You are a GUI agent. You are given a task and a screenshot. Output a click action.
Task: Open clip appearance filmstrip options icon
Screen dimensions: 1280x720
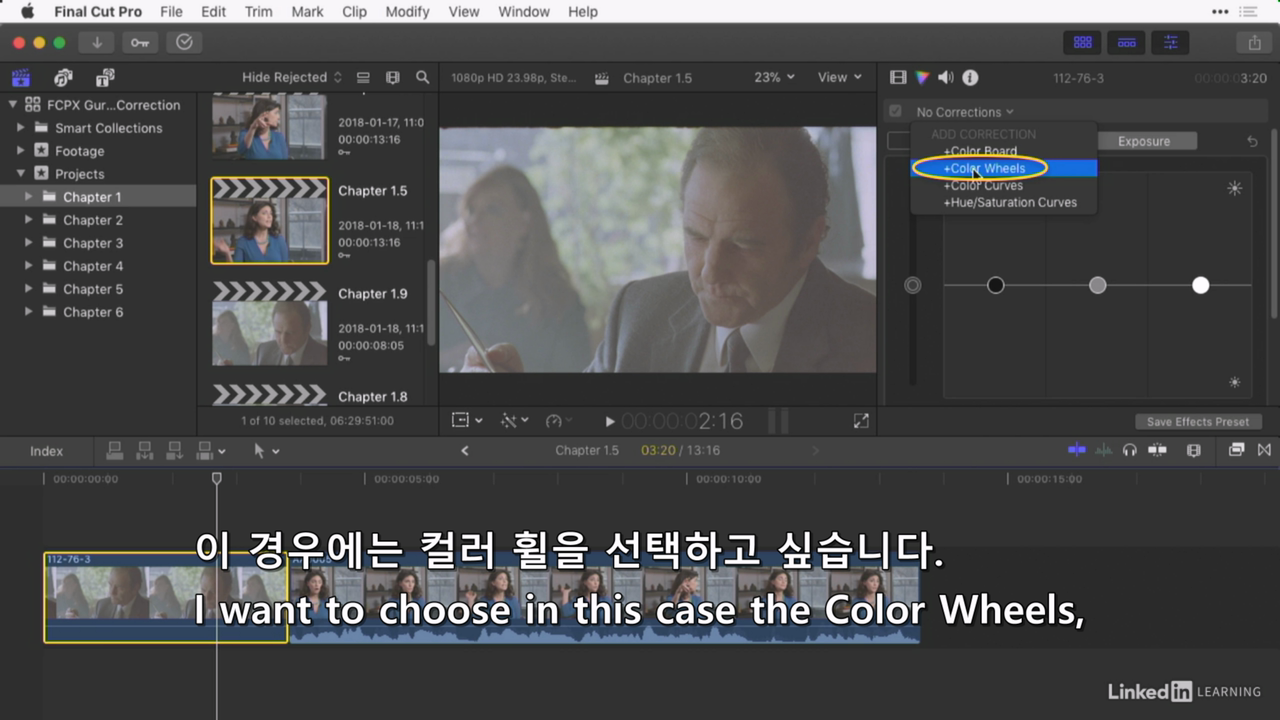coord(393,77)
